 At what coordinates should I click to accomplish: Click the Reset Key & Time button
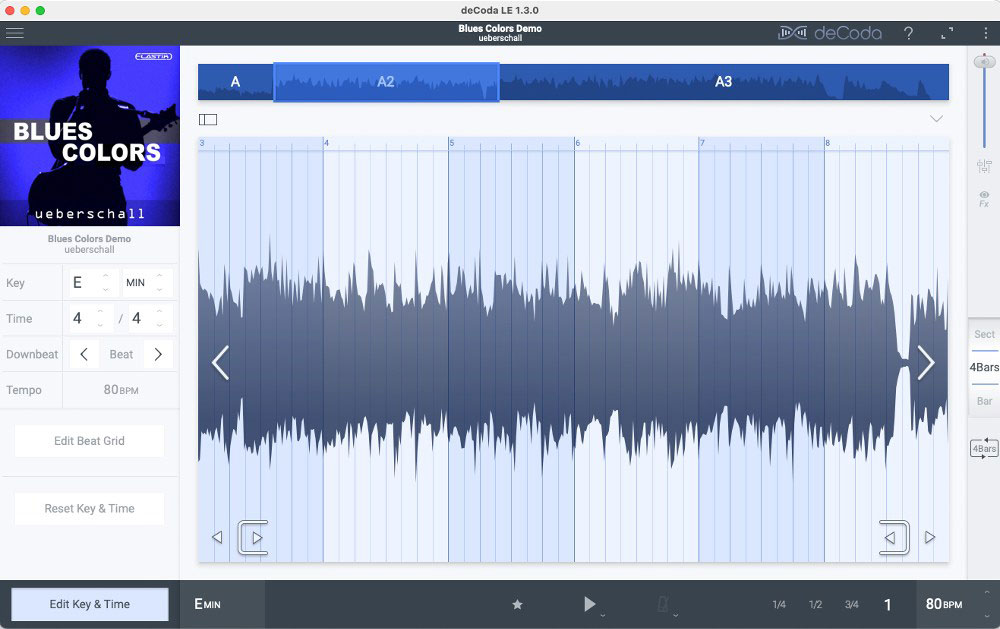[x=89, y=508]
